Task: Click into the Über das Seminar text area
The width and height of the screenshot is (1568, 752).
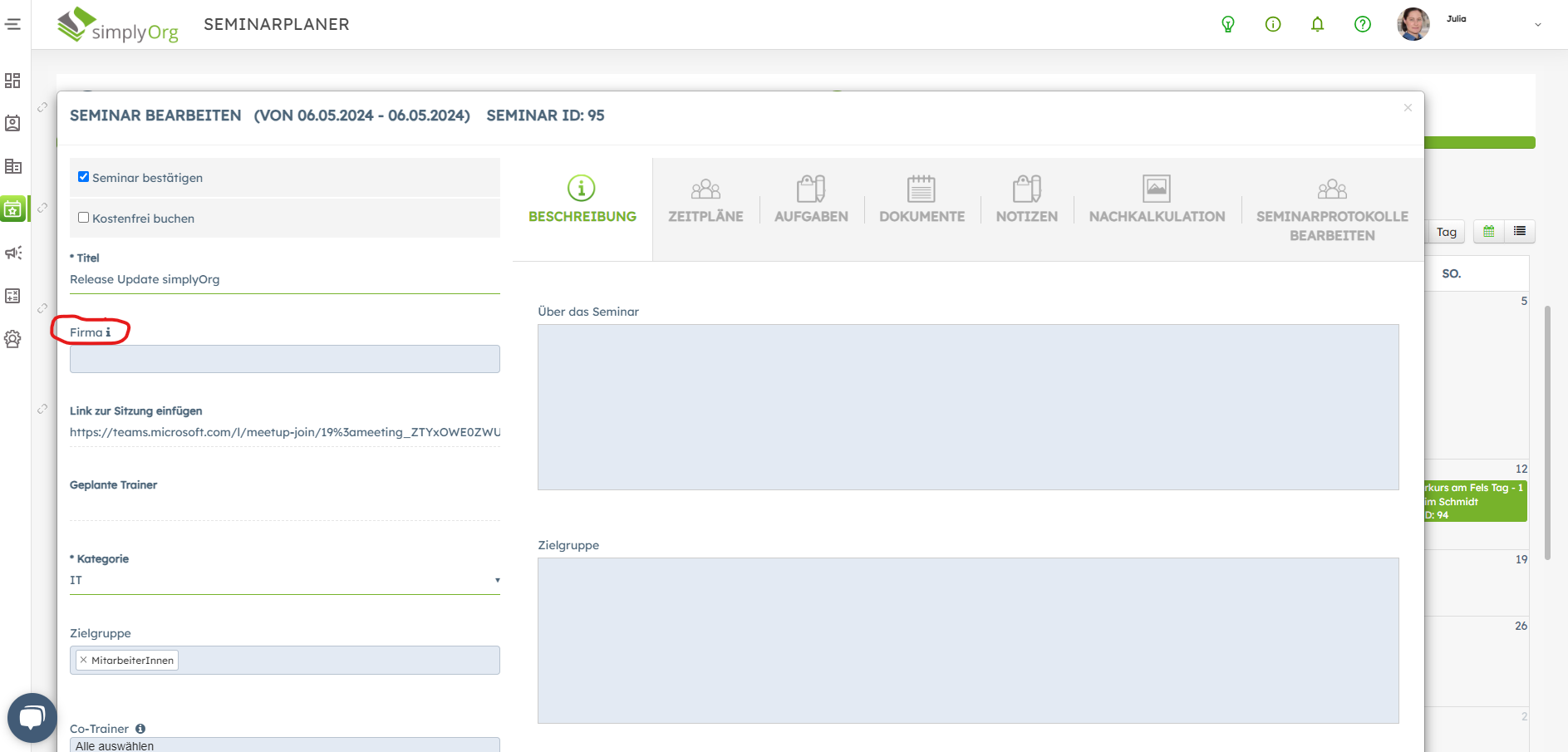Action: [x=967, y=406]
